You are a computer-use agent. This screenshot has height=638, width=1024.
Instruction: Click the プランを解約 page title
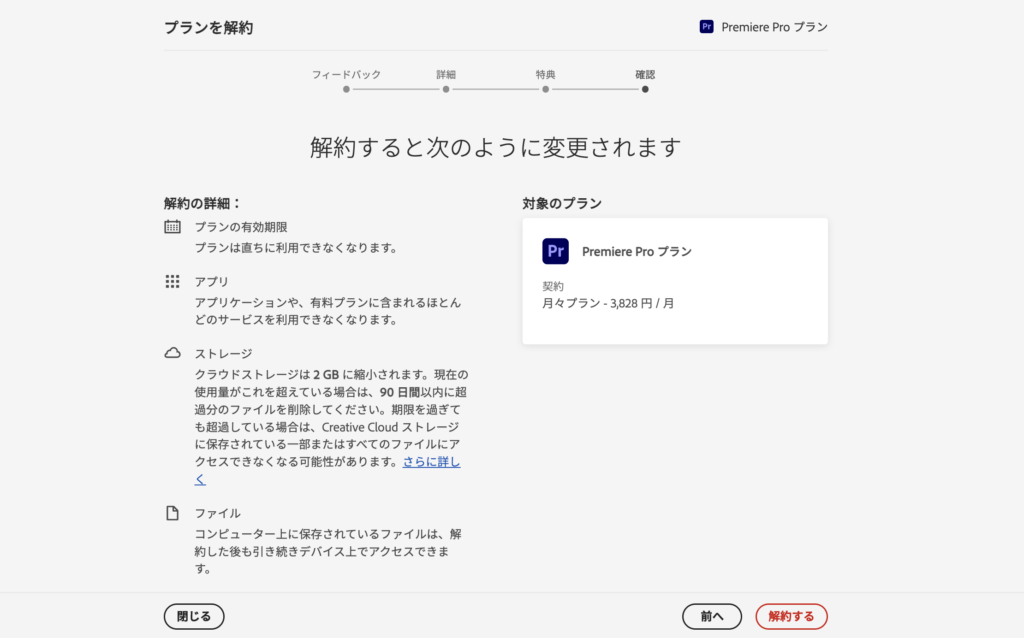[x=208, y=27]
